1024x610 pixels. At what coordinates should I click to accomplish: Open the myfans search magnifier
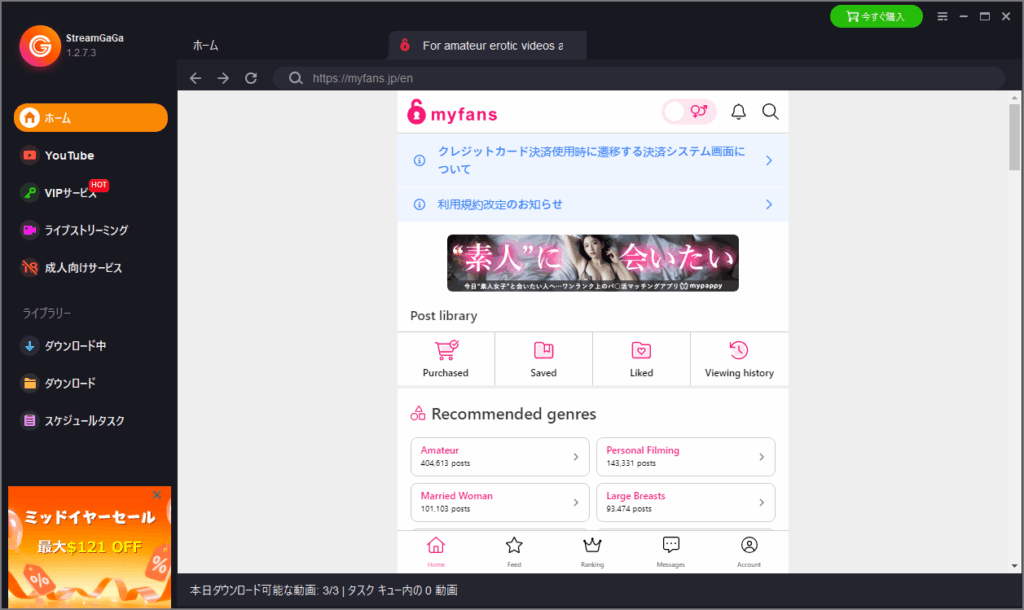pos(771,112)
